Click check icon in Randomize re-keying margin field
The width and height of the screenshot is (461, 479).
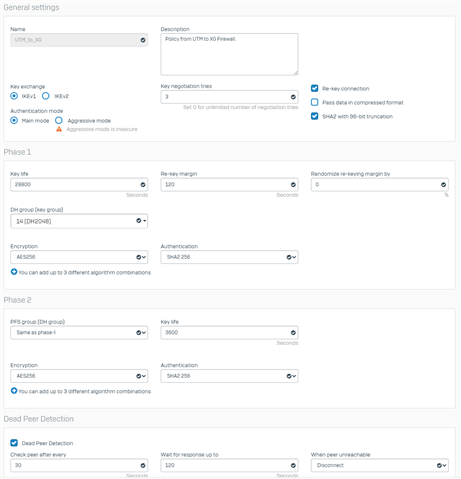pyautogui.click(x=443, y=185)
